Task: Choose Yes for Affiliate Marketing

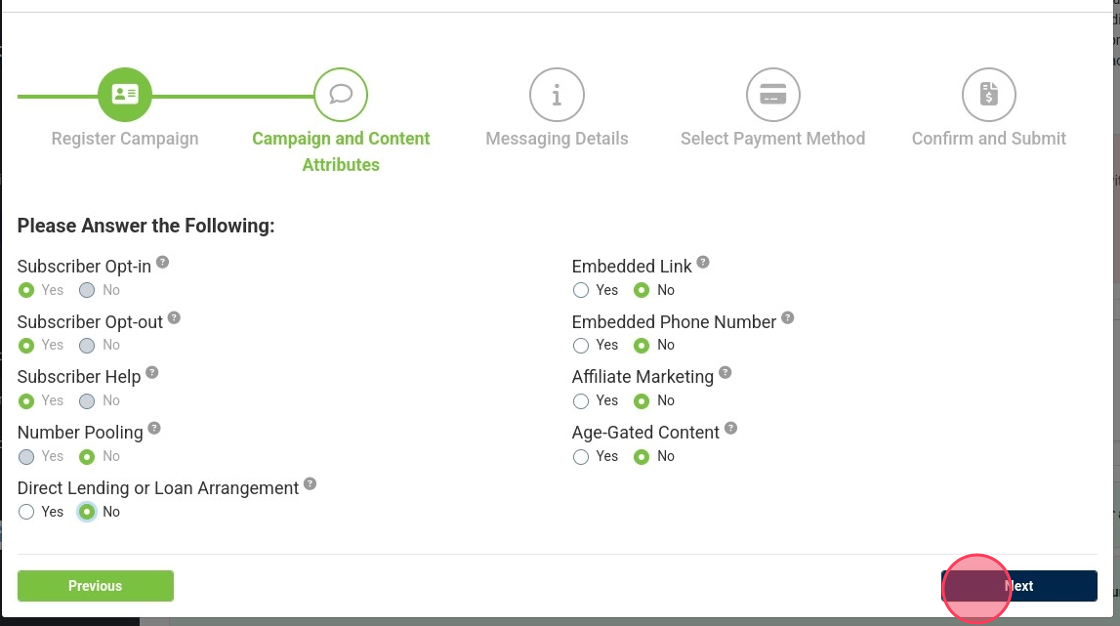Action: [581, 401]
